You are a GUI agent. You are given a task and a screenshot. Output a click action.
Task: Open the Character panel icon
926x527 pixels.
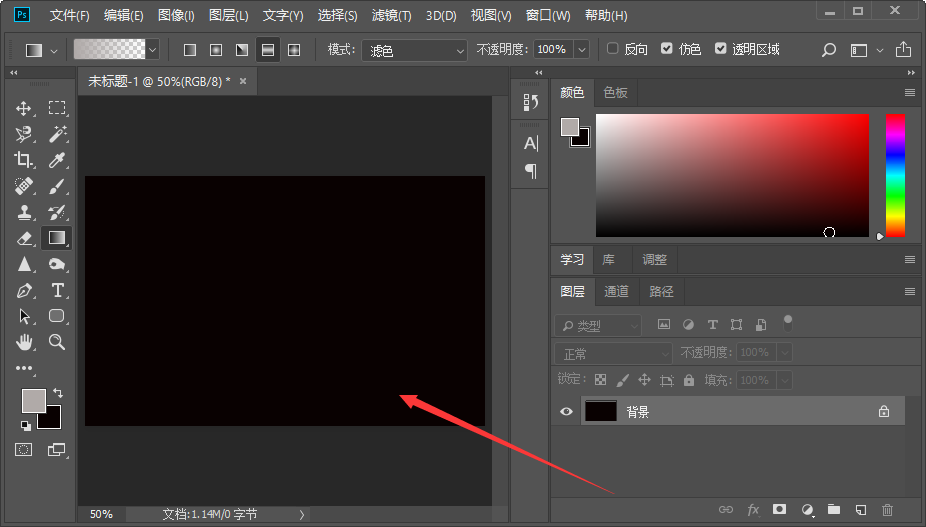(530, 143)
